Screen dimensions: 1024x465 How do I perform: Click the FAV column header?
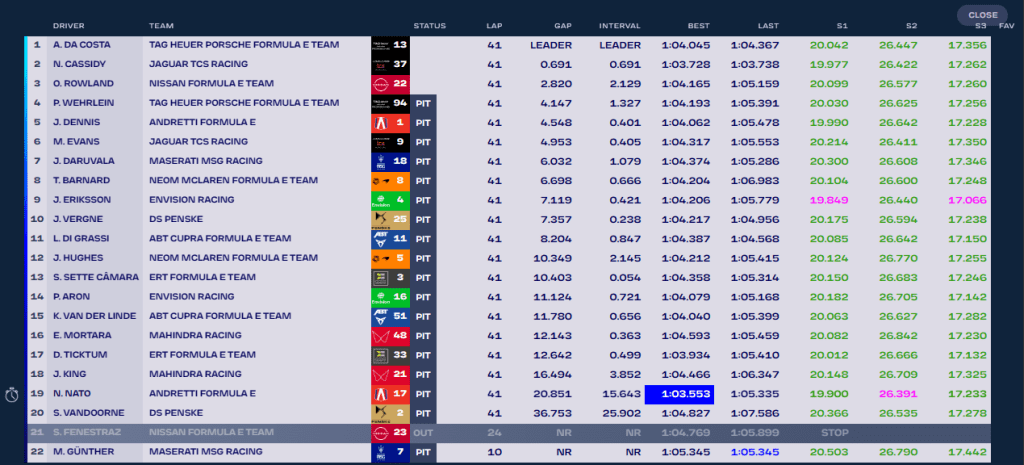point(1006,26)
